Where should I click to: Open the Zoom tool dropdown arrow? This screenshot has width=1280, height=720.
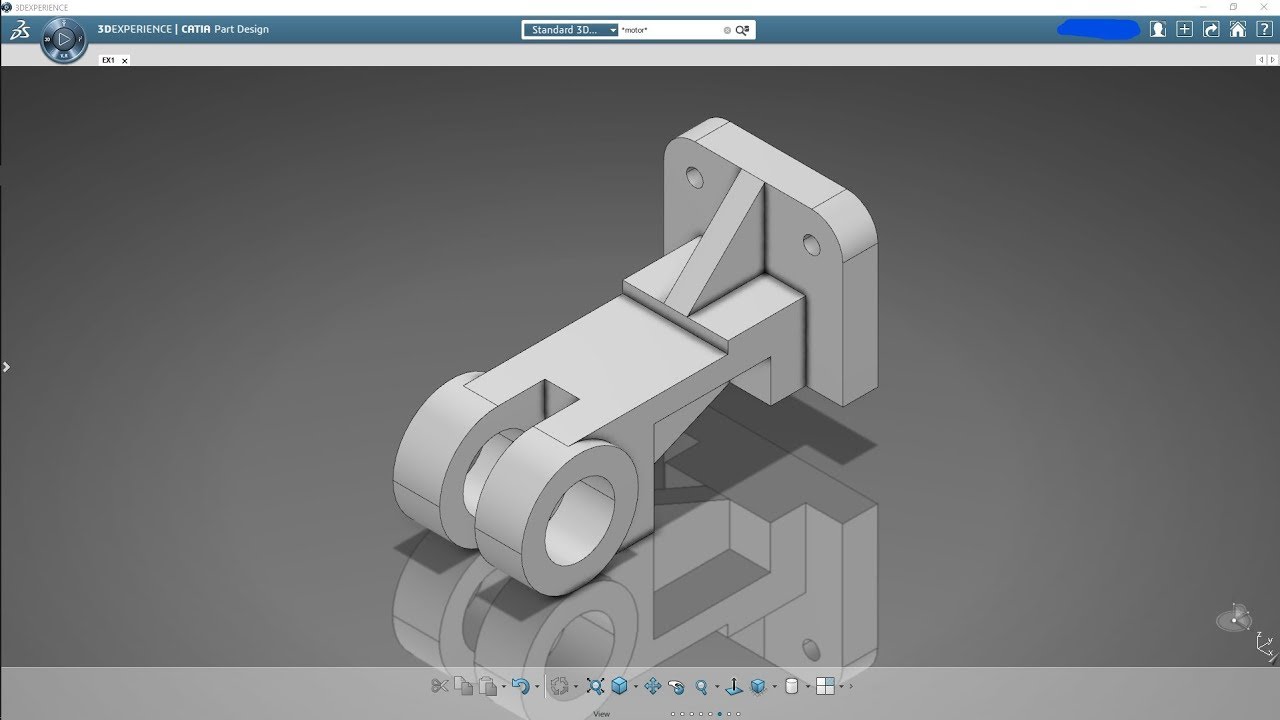(x=717, y=686)
